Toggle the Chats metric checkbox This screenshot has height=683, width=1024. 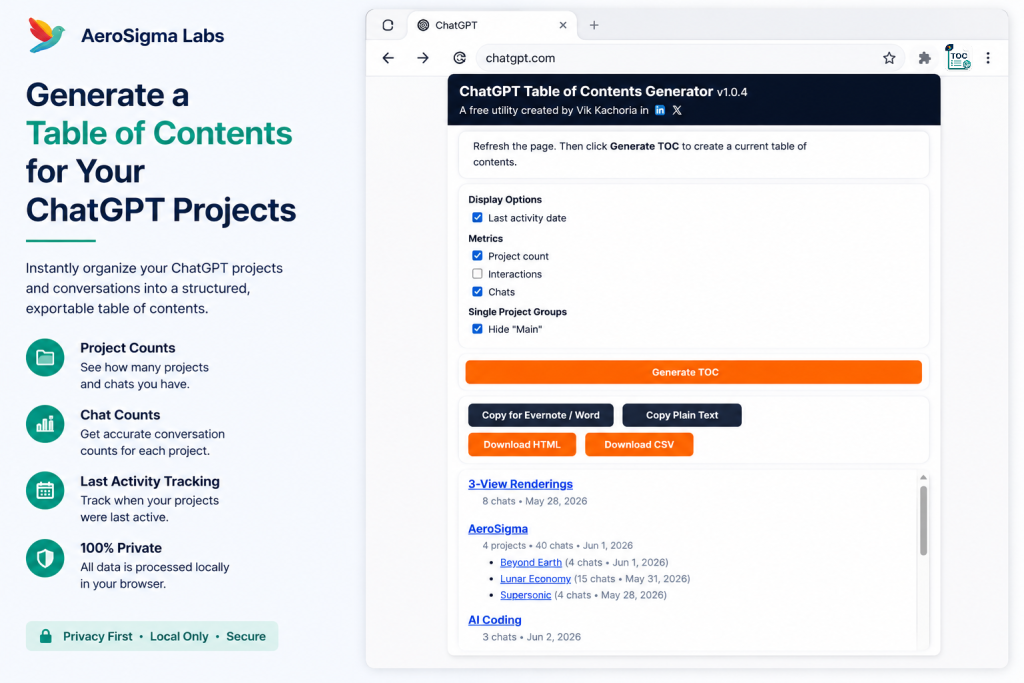(477, 291)
